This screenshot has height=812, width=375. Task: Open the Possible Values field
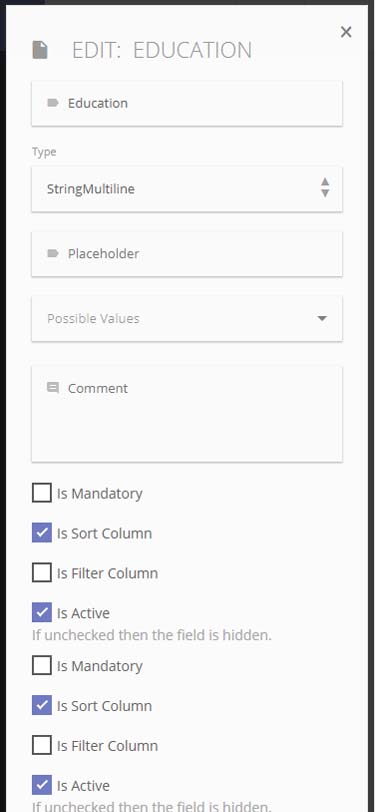tap(187, 318)
